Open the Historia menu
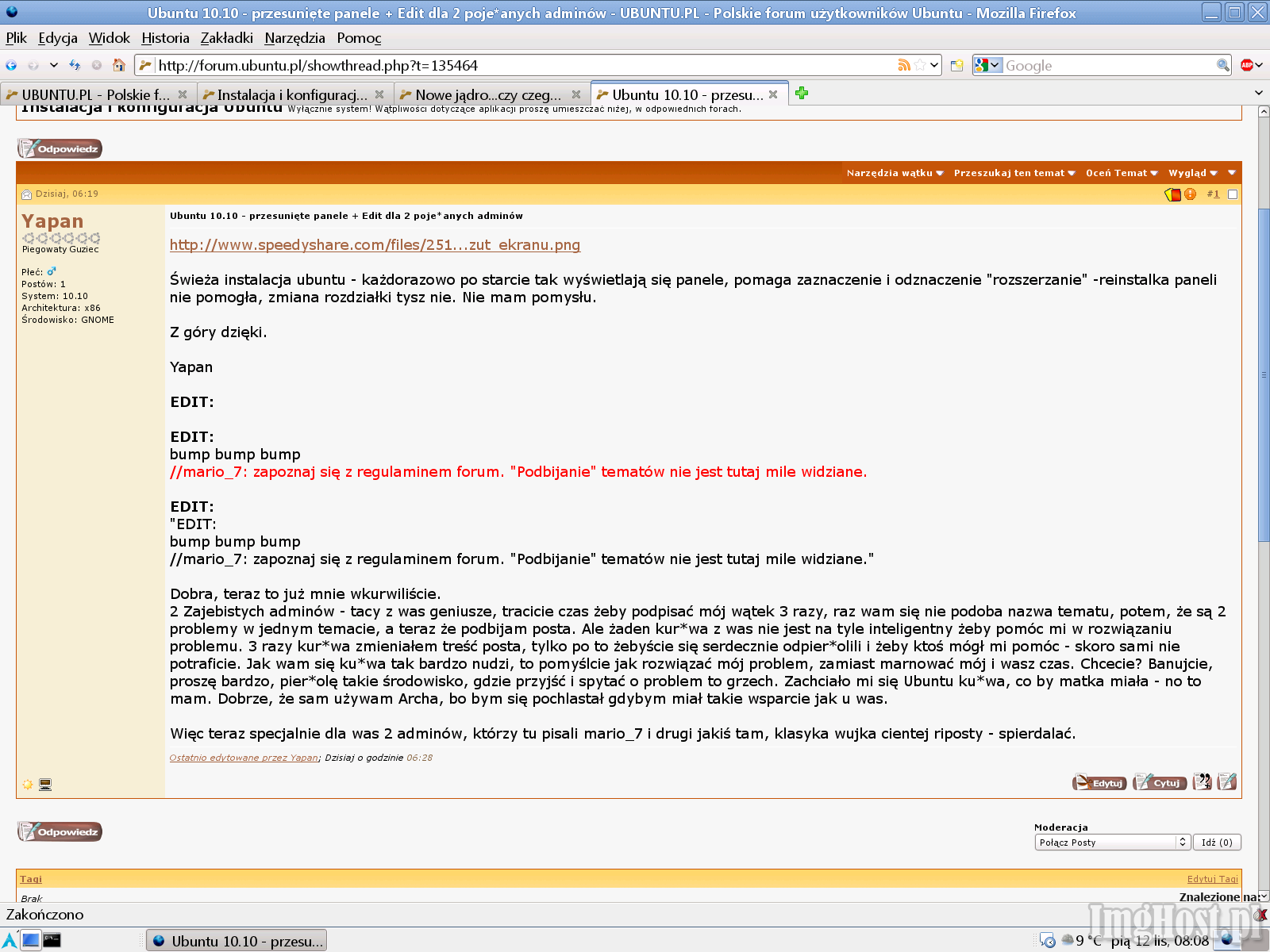Viewport: 1270px width, 952px height. [166, 38]
